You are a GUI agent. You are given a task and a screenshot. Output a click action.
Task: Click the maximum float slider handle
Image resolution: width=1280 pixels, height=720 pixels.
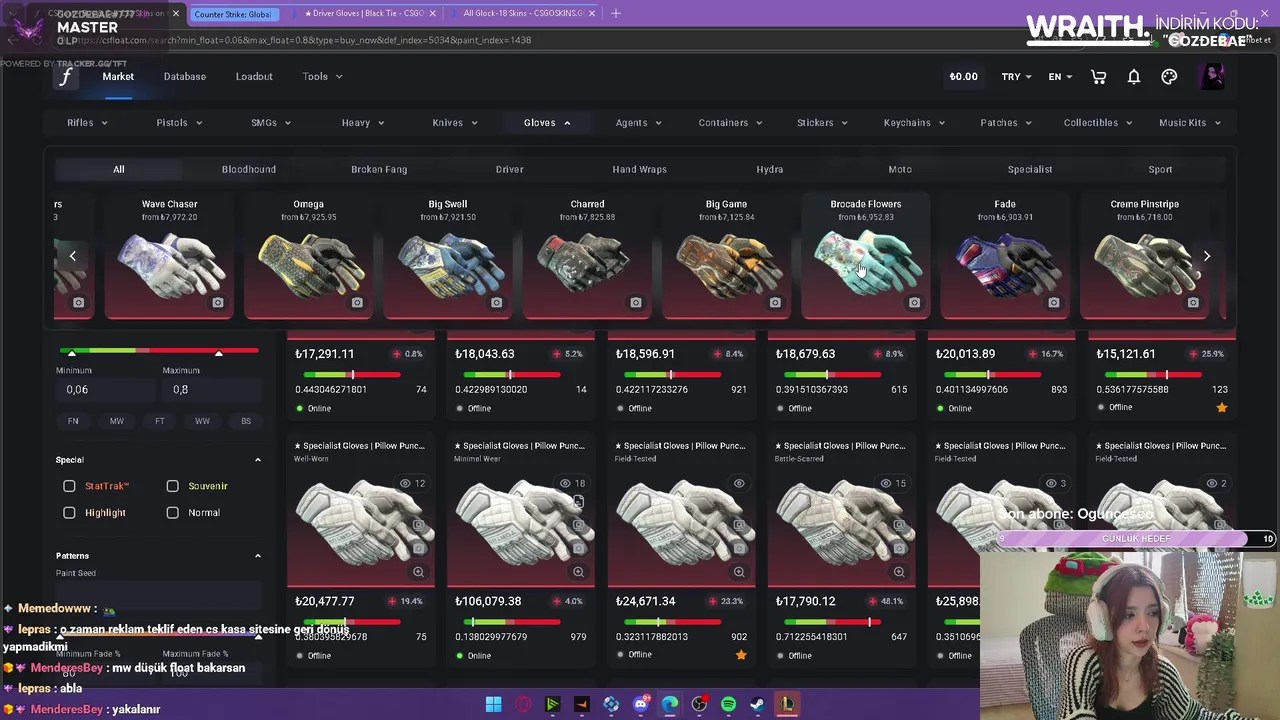coord(218,353)
